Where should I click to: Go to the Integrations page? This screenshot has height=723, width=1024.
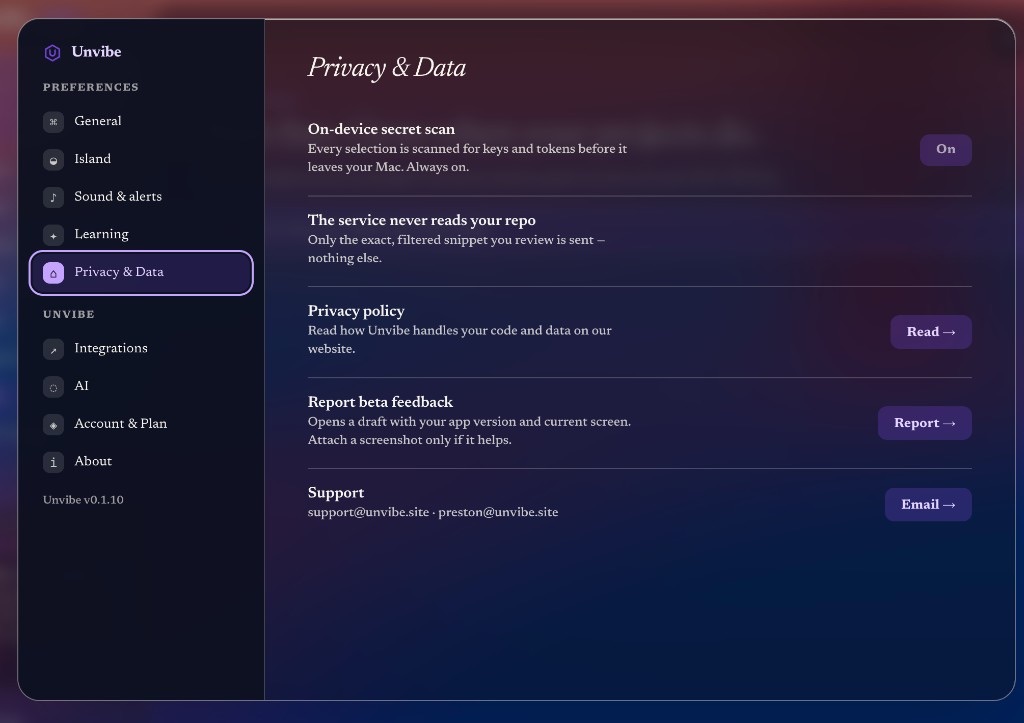(x=141, y=349)
